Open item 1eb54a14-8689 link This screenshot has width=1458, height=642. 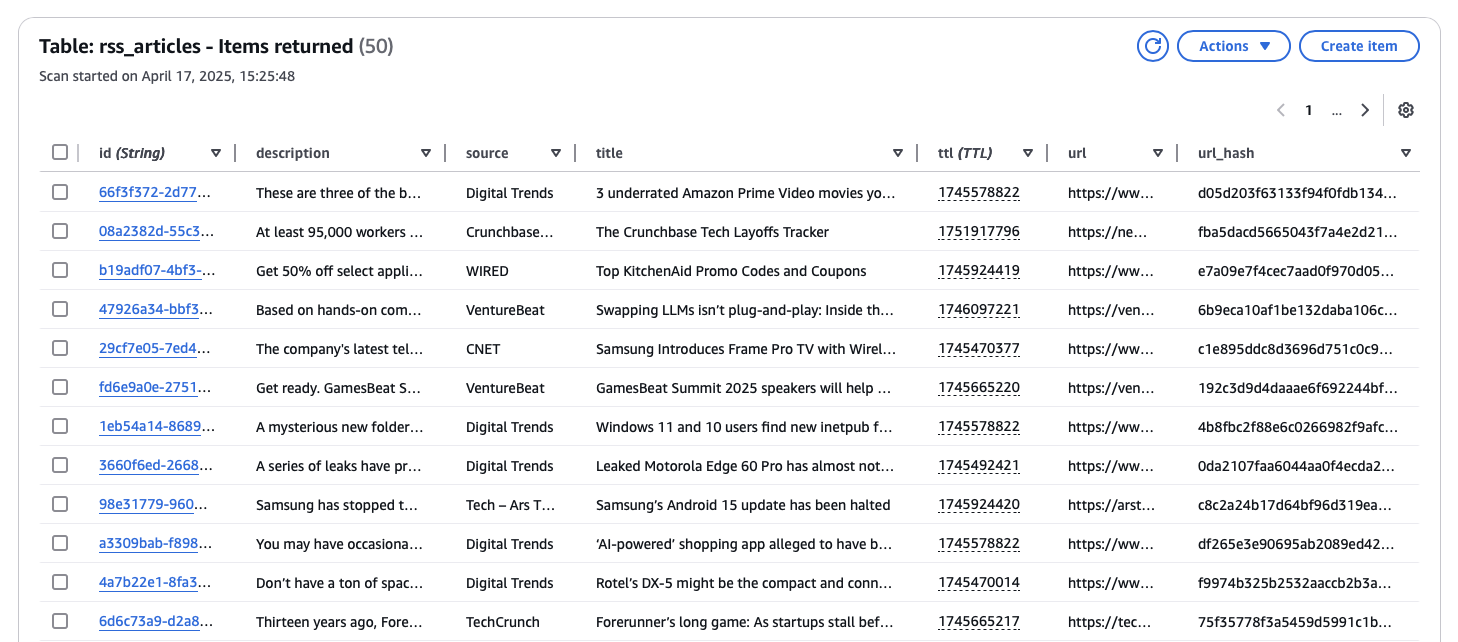pos(156,427)
